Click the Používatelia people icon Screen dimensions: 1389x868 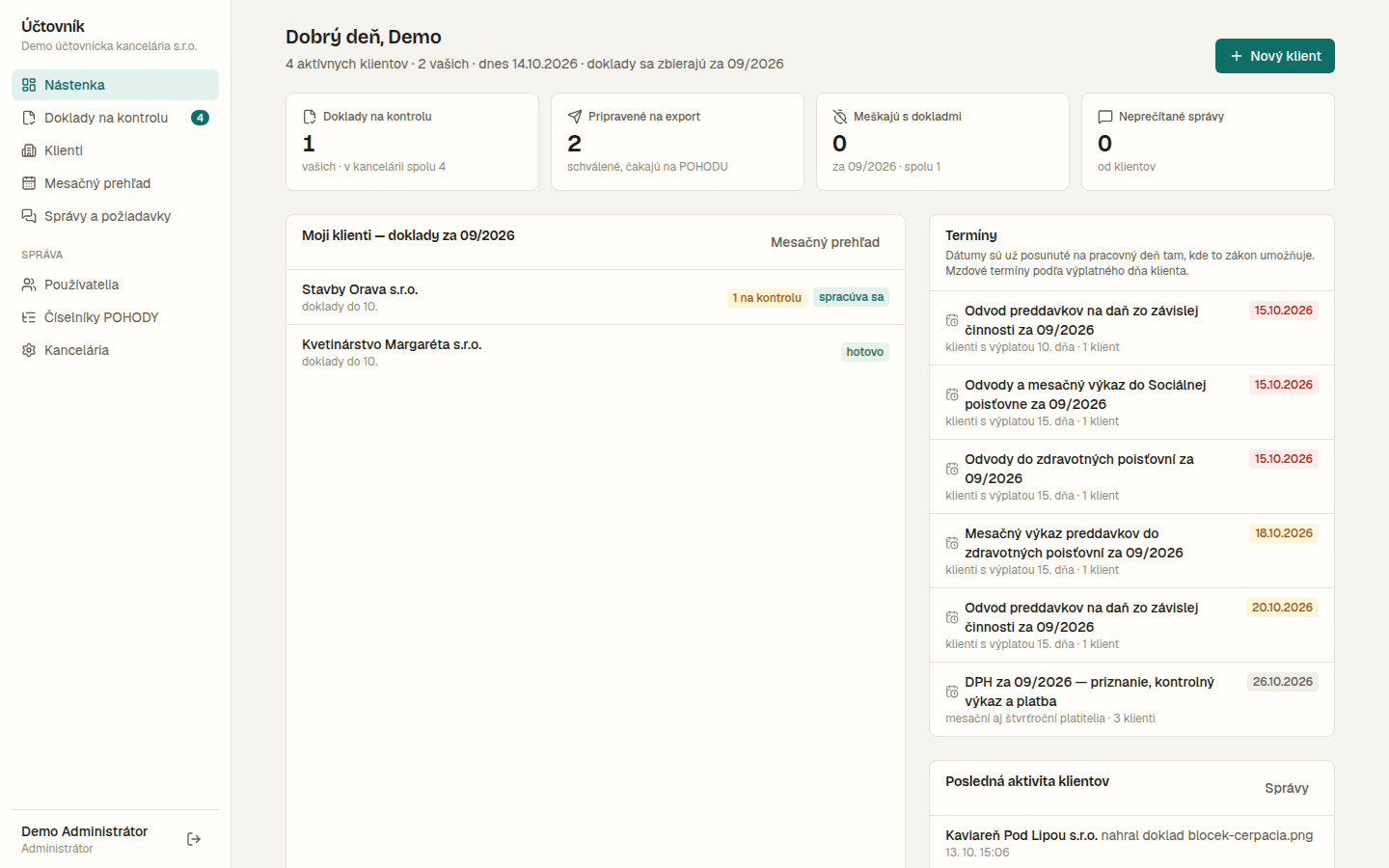29,285
